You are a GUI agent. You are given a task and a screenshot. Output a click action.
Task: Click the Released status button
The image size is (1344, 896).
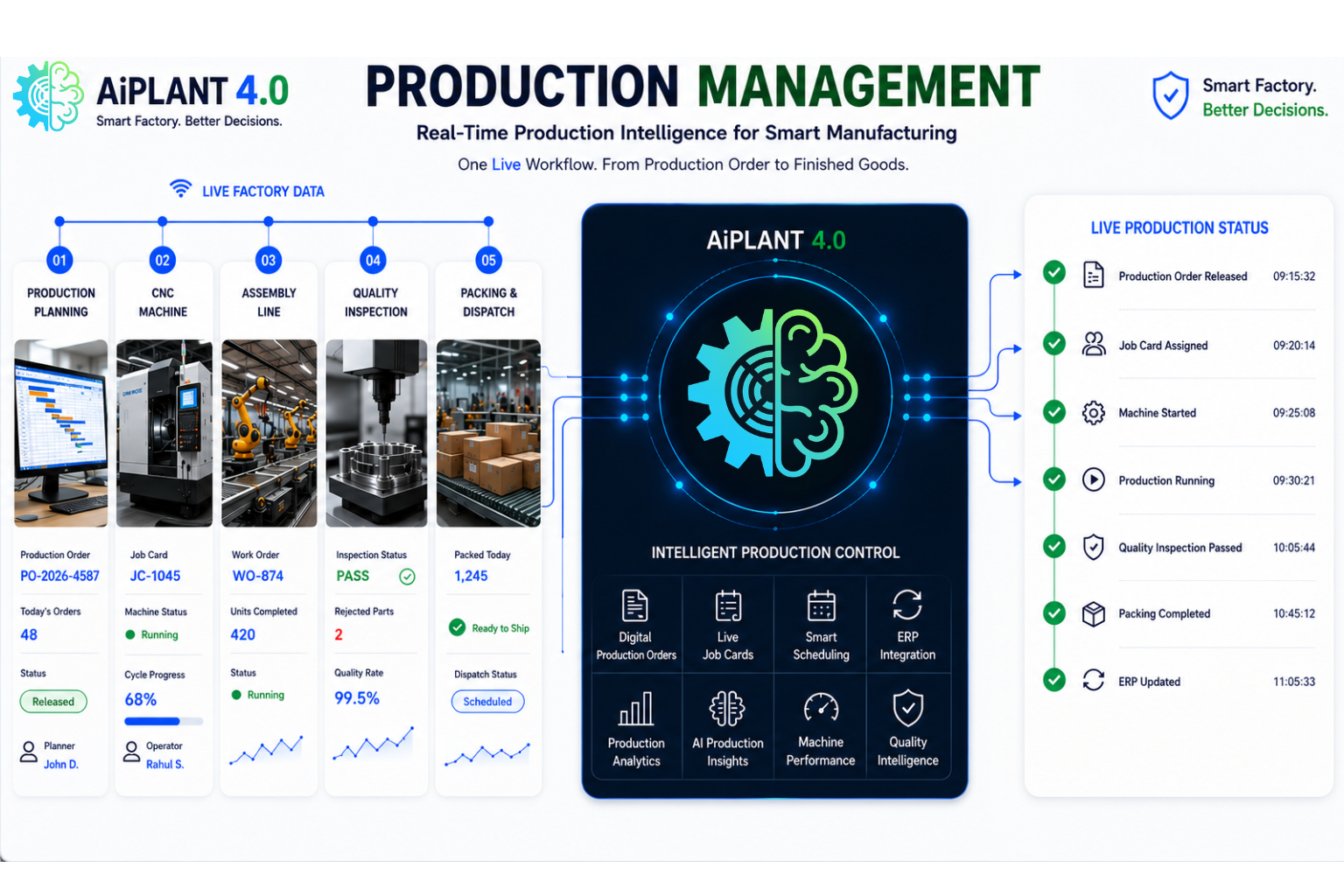point(53,702)
